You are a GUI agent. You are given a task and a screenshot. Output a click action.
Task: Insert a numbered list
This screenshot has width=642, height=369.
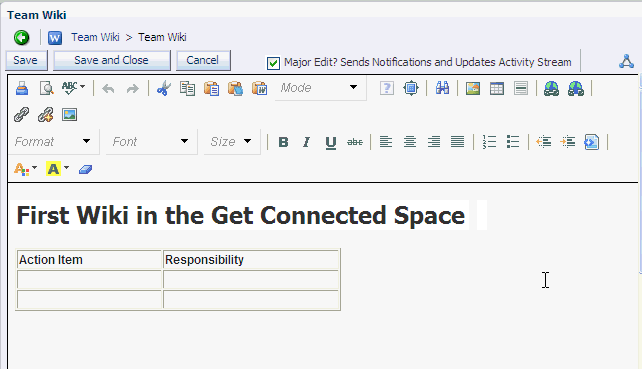coord(489,142)
